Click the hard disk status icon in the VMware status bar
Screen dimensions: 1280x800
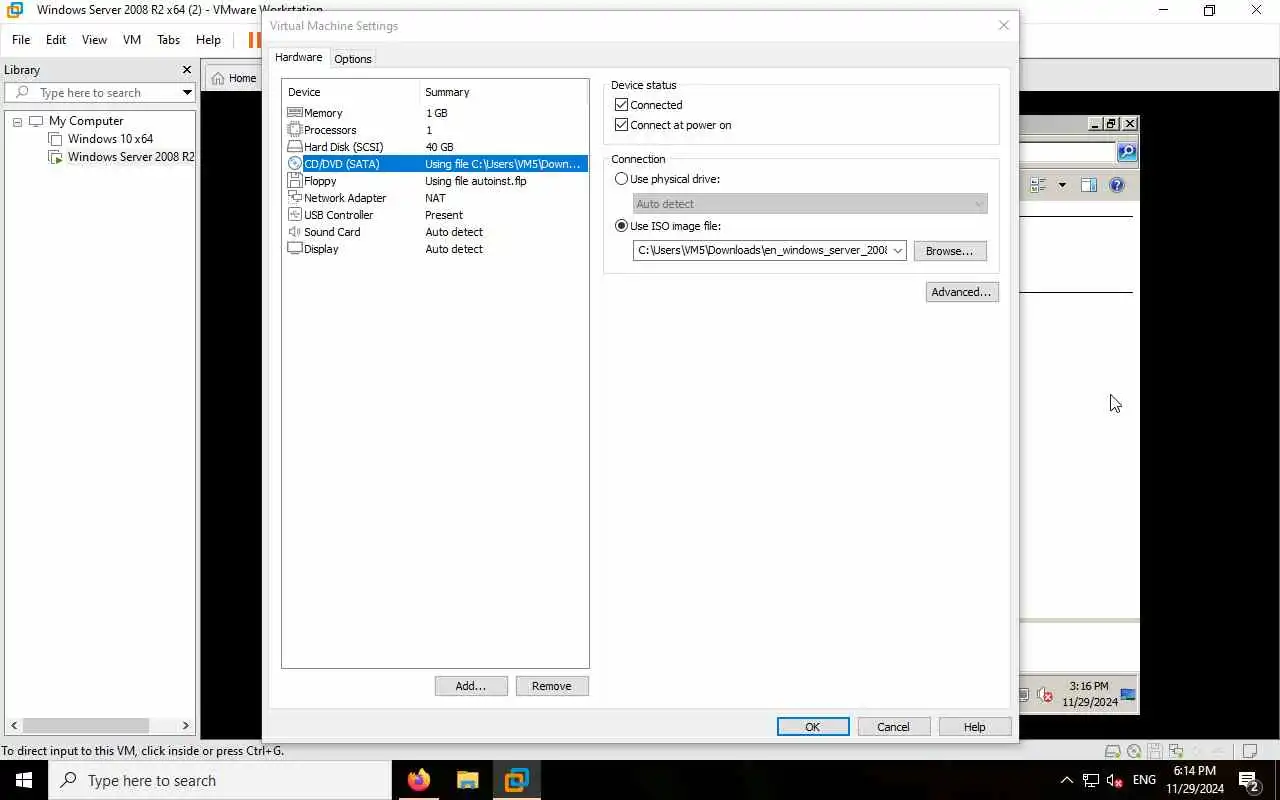pyautogui.click(x=1112, y=751)
